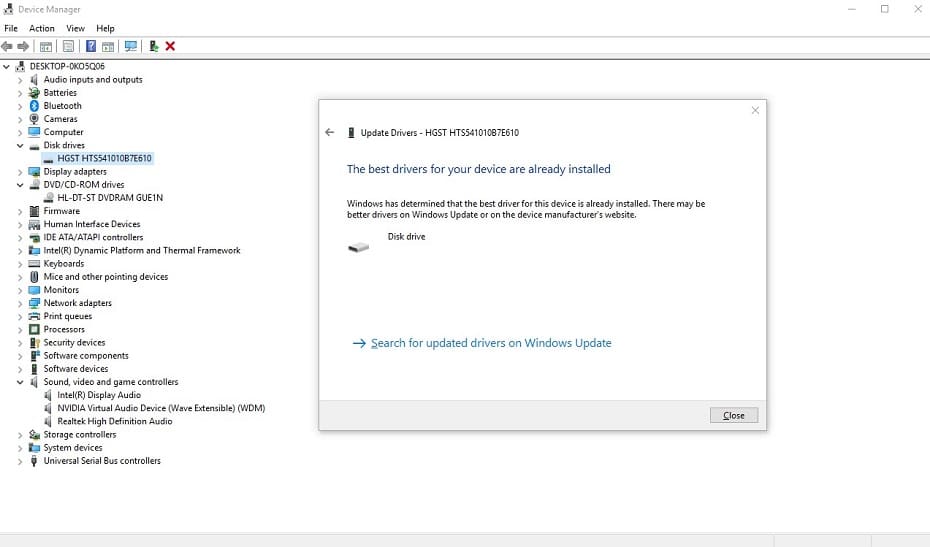The image size is (930, 547).
Task: Expand the Human Interface Devices node
Action: click(20, 224)
